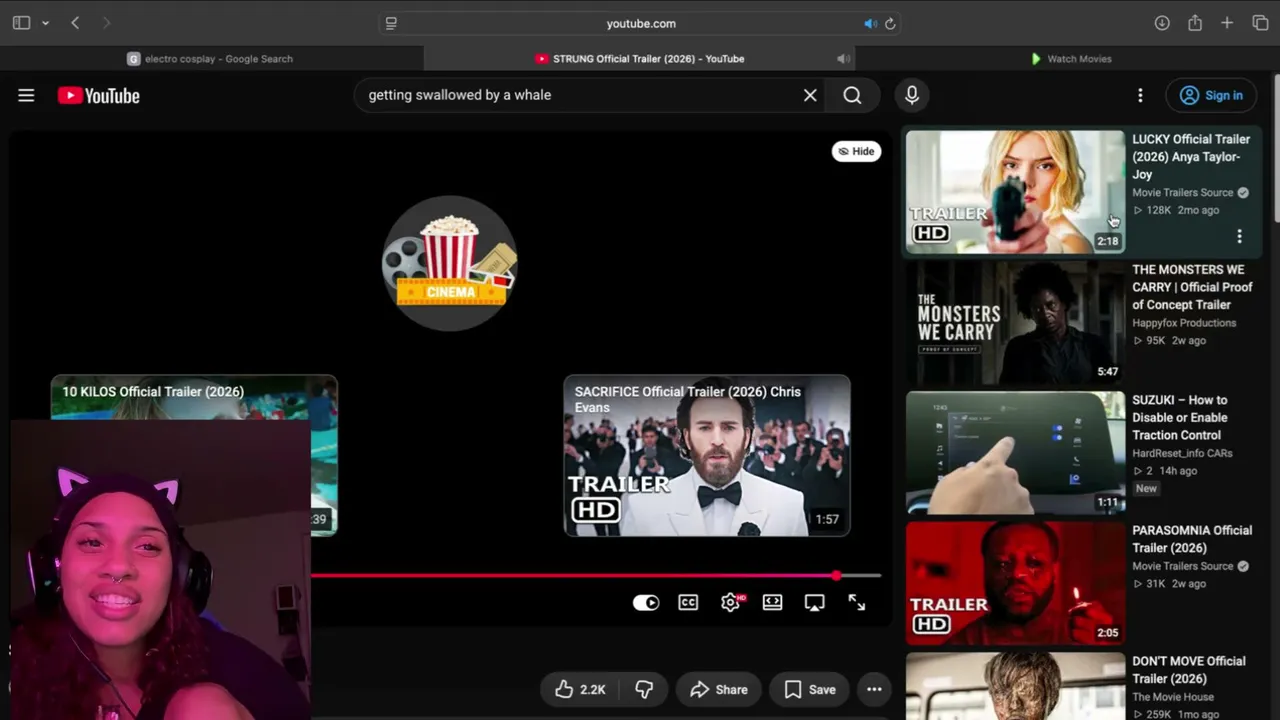Mute audio from the address bar speaker
The image size is (1280, 720).
[870, 23]
